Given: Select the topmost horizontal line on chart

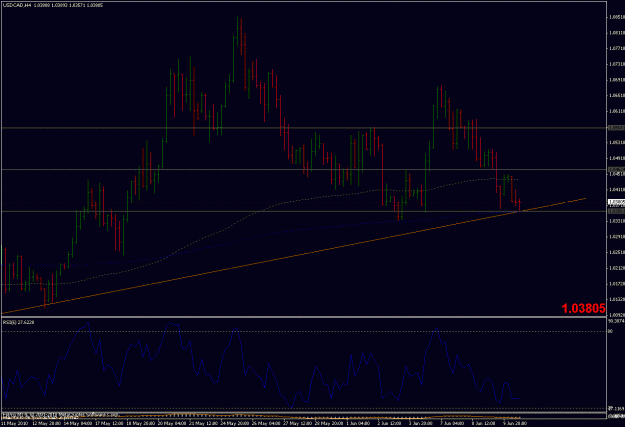Looking at the screenshot, I should click(305, 128).
